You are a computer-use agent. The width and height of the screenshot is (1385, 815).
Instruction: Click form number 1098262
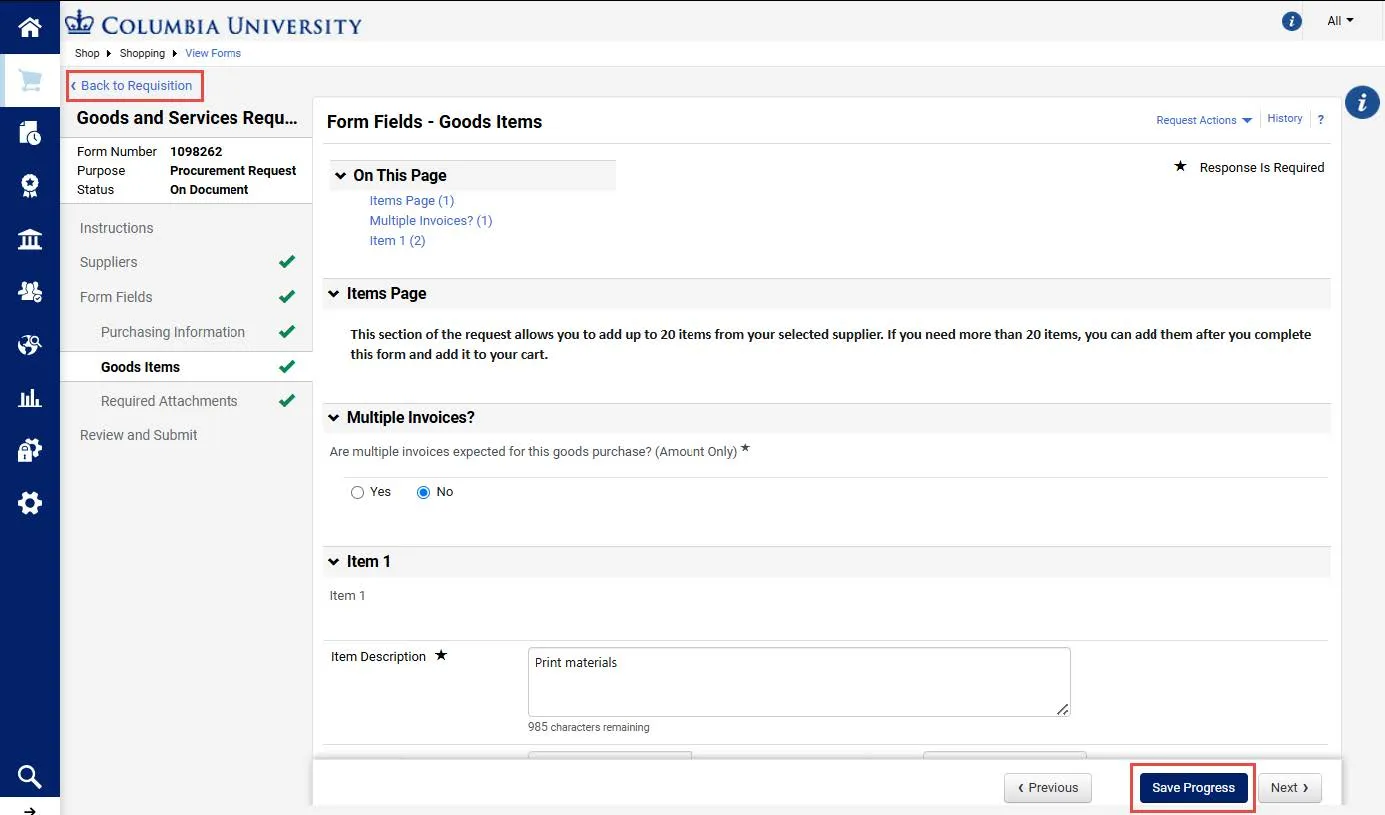click(196, 152)
